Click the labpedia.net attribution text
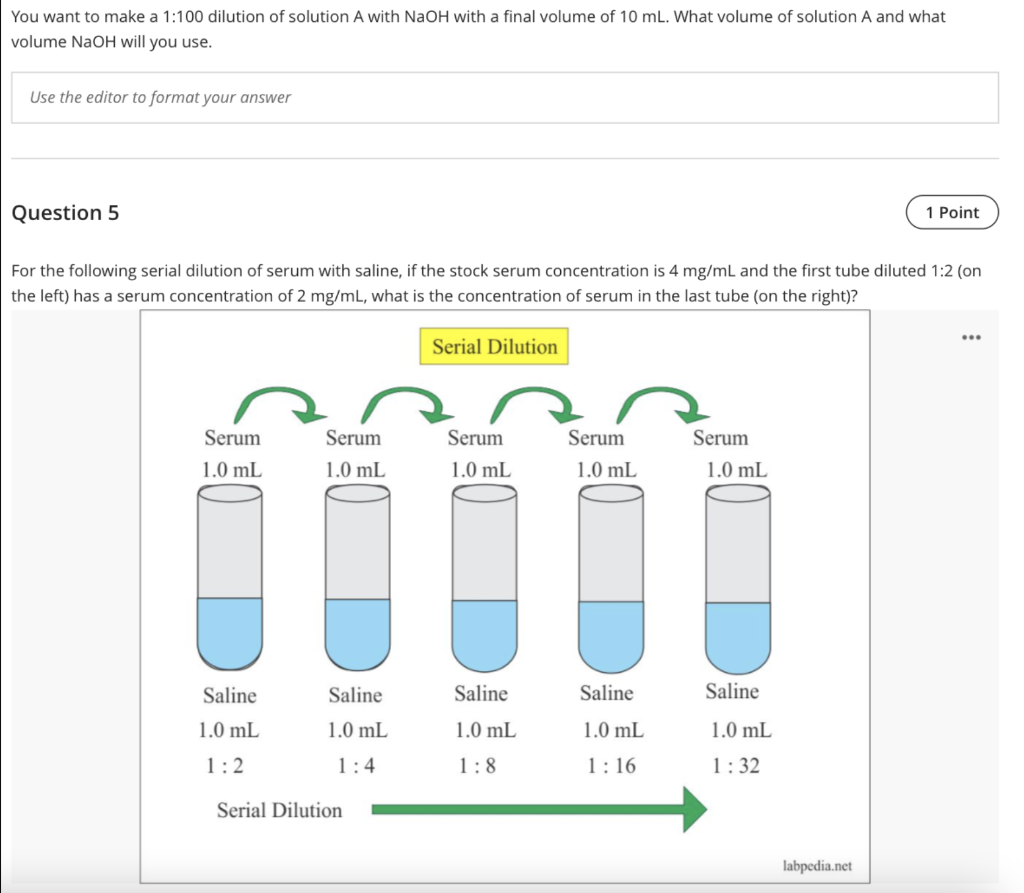The image size is (1024, 893). click(816, 866)
